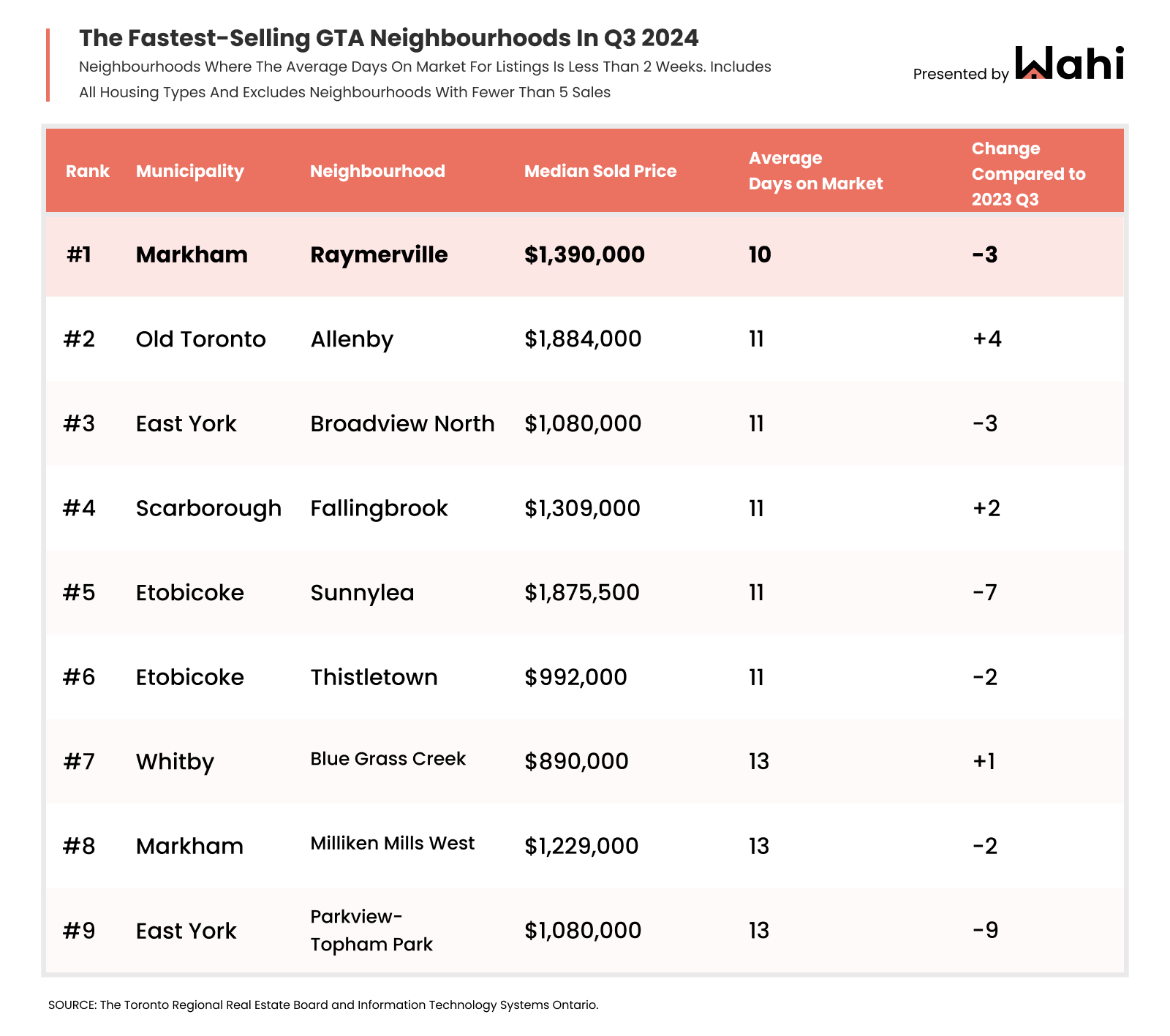Screen dimensions: 1170x1036
Task: Click the days value '10'
Action: pyautogui.click(x=760, y=254)
